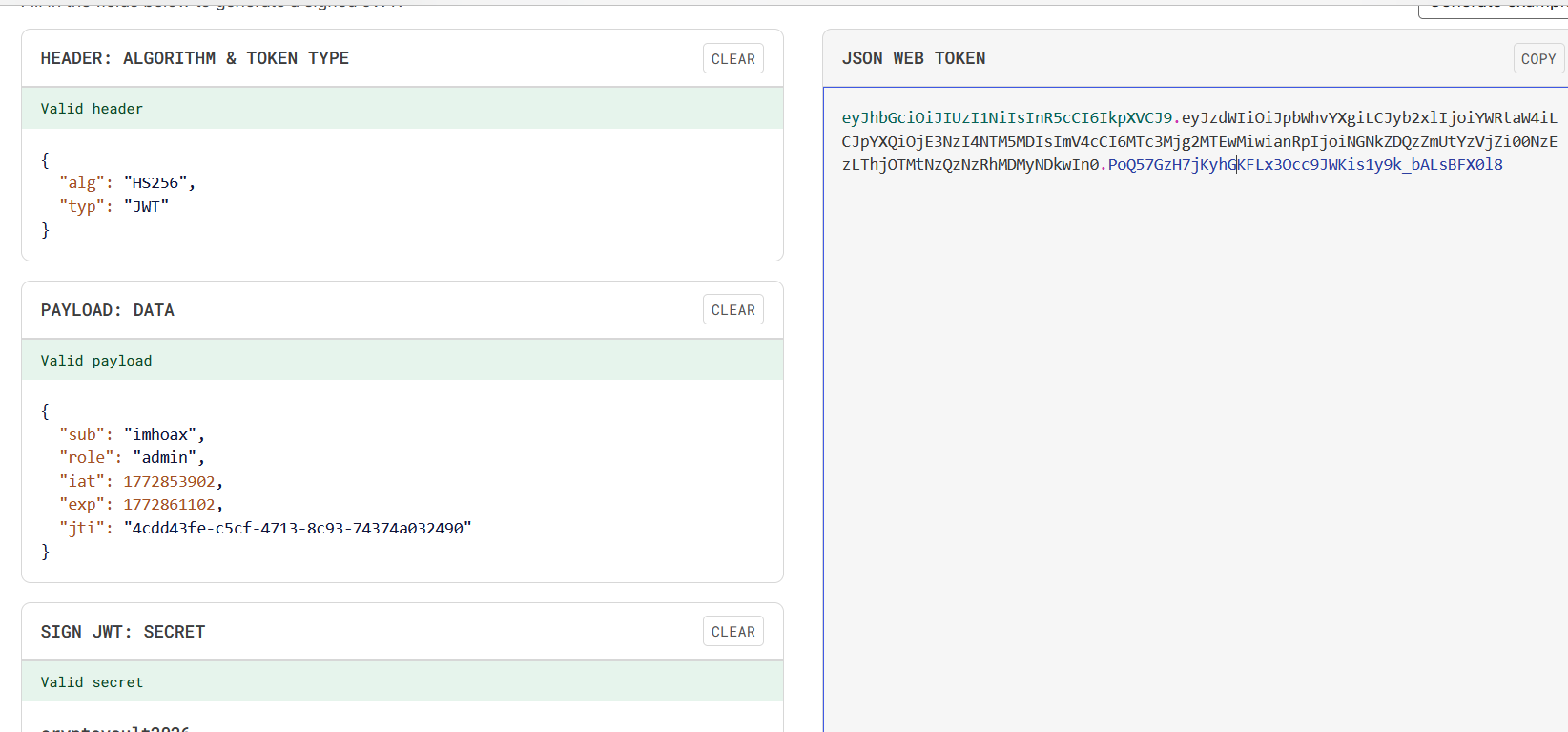Clear the Sign JWT secret
Screen dimensions: 1568x732
point(732,632)
